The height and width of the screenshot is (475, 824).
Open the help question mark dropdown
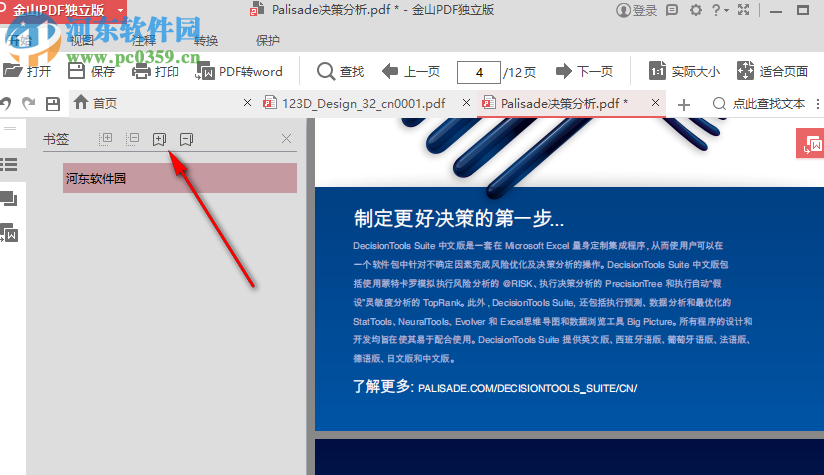(719, 9)
